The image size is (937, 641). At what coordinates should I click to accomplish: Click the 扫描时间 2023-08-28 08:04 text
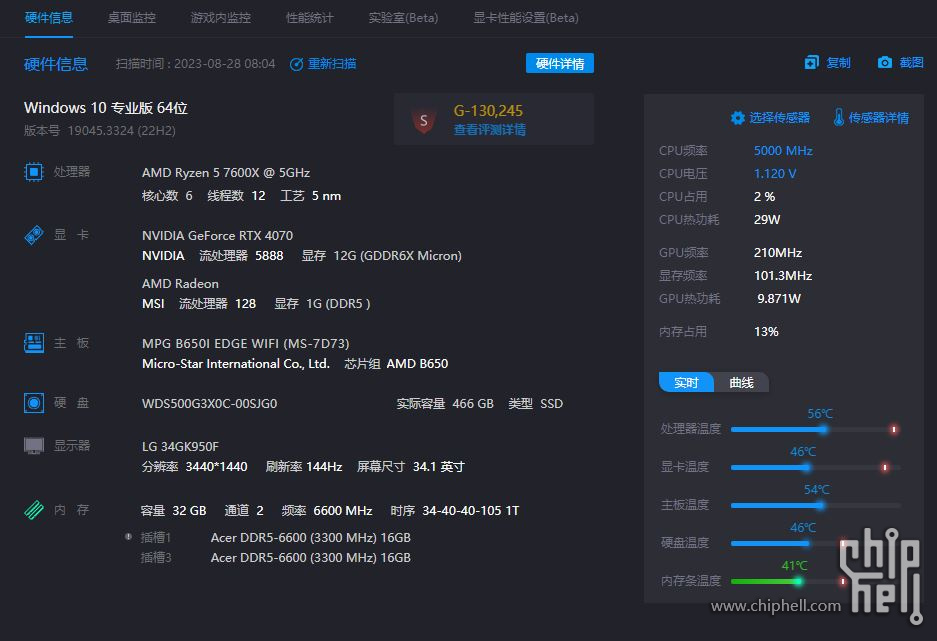195,64
